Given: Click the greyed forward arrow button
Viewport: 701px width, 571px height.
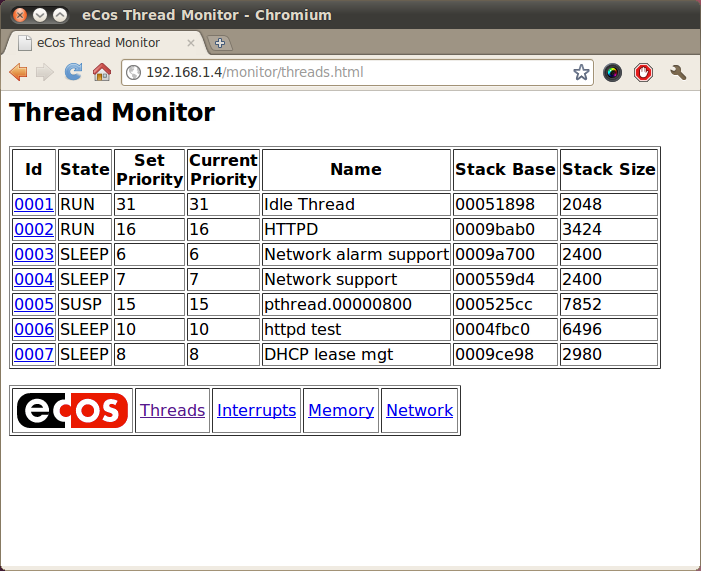Looking at the screenshot, I should pos(45,72).
